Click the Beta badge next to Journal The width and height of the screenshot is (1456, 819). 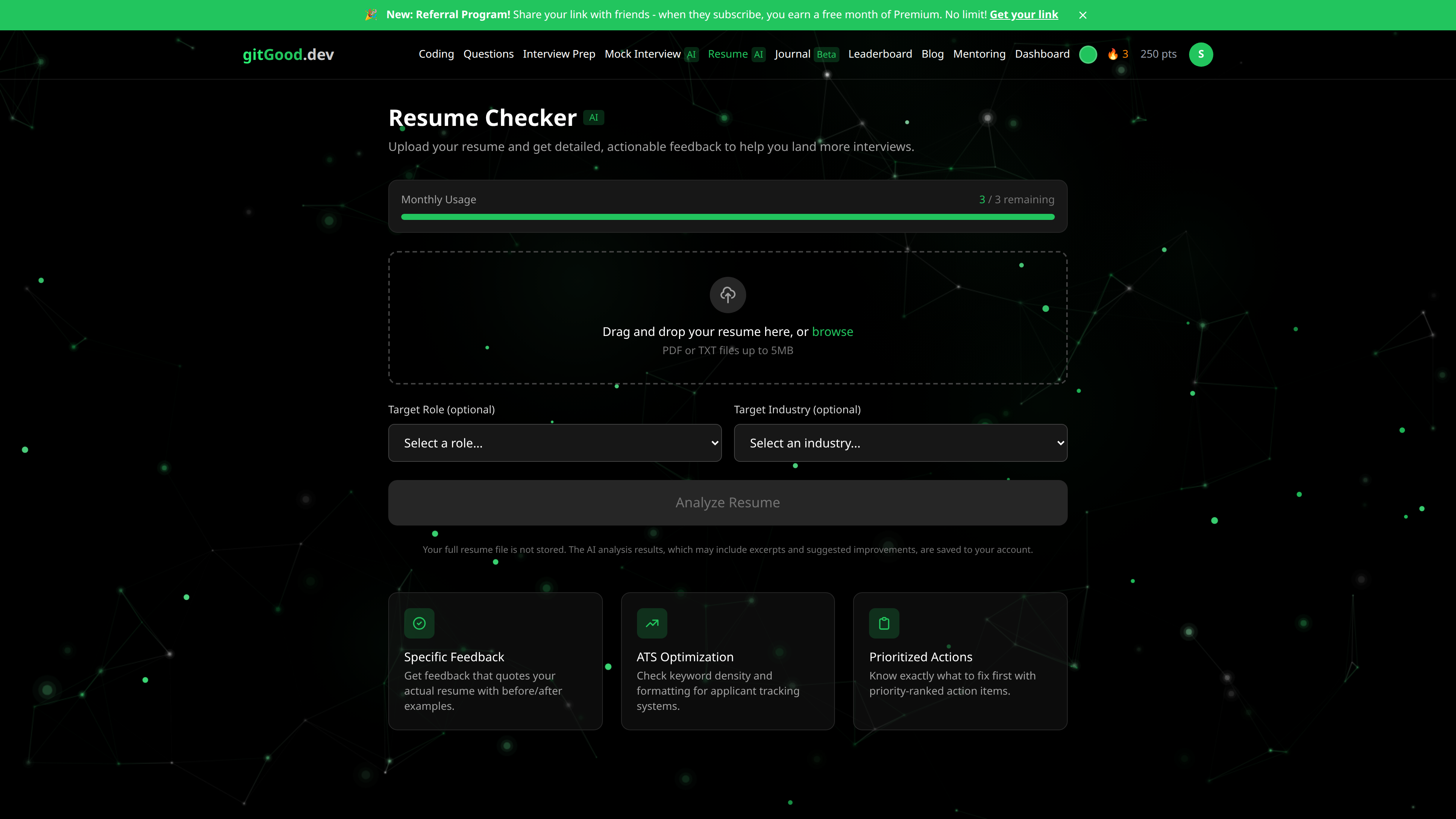click(x=826, y=54)
